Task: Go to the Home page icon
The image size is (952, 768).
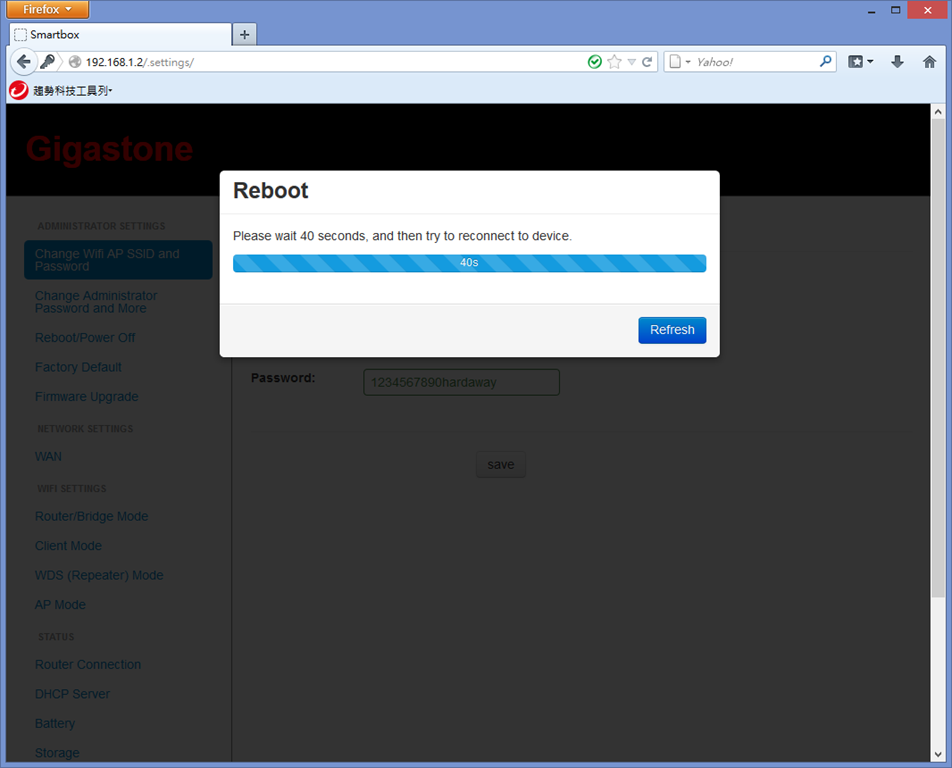Action: click(929, 61)
